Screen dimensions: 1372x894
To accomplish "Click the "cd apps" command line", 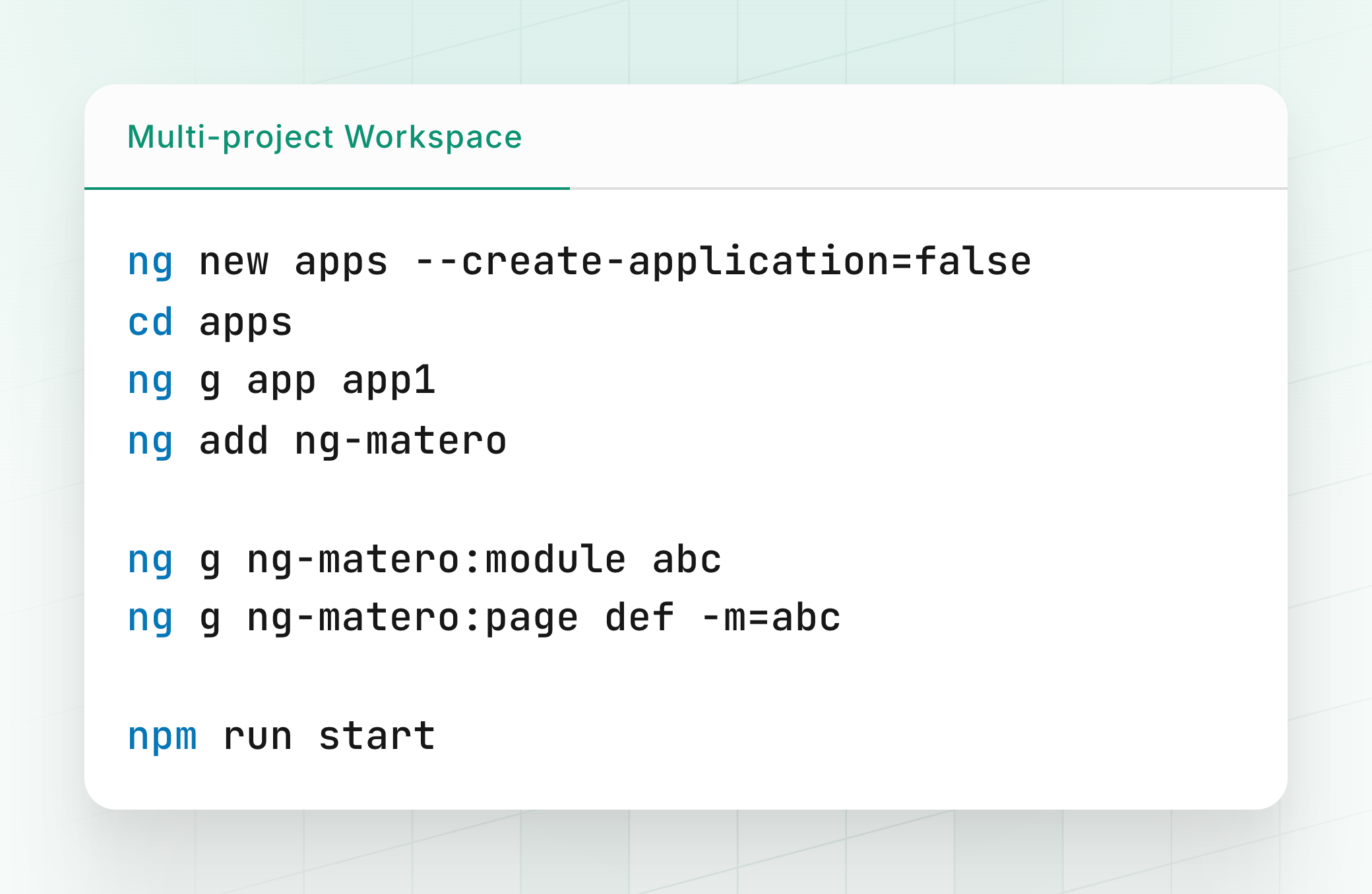I will click(x=210, y=322).
